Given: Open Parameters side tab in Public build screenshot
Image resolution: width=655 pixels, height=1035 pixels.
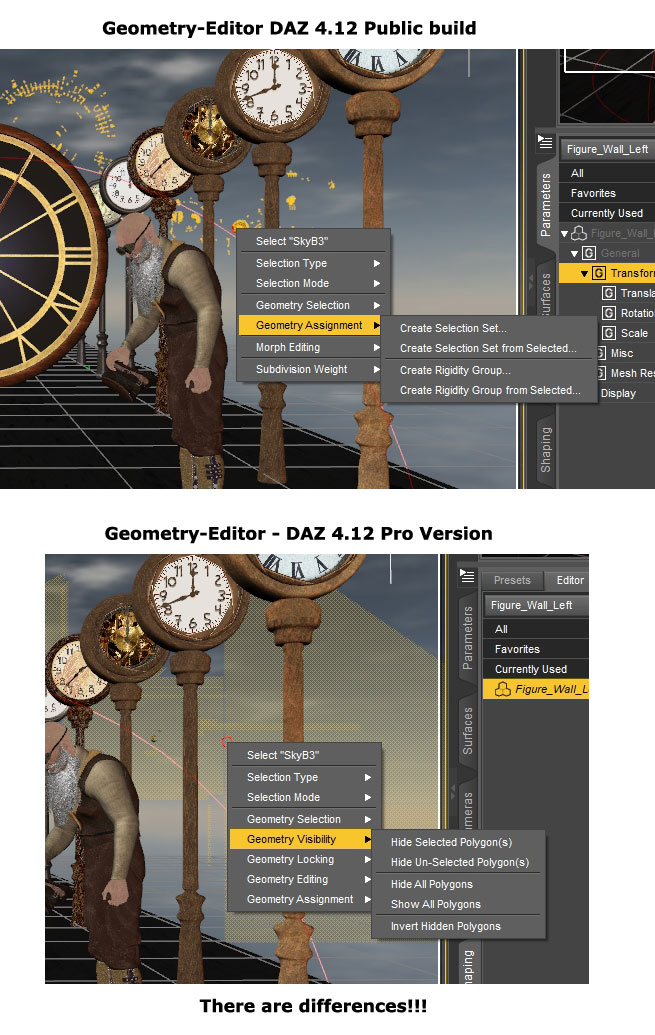Looking at the screenshot, I should [545, 205].
